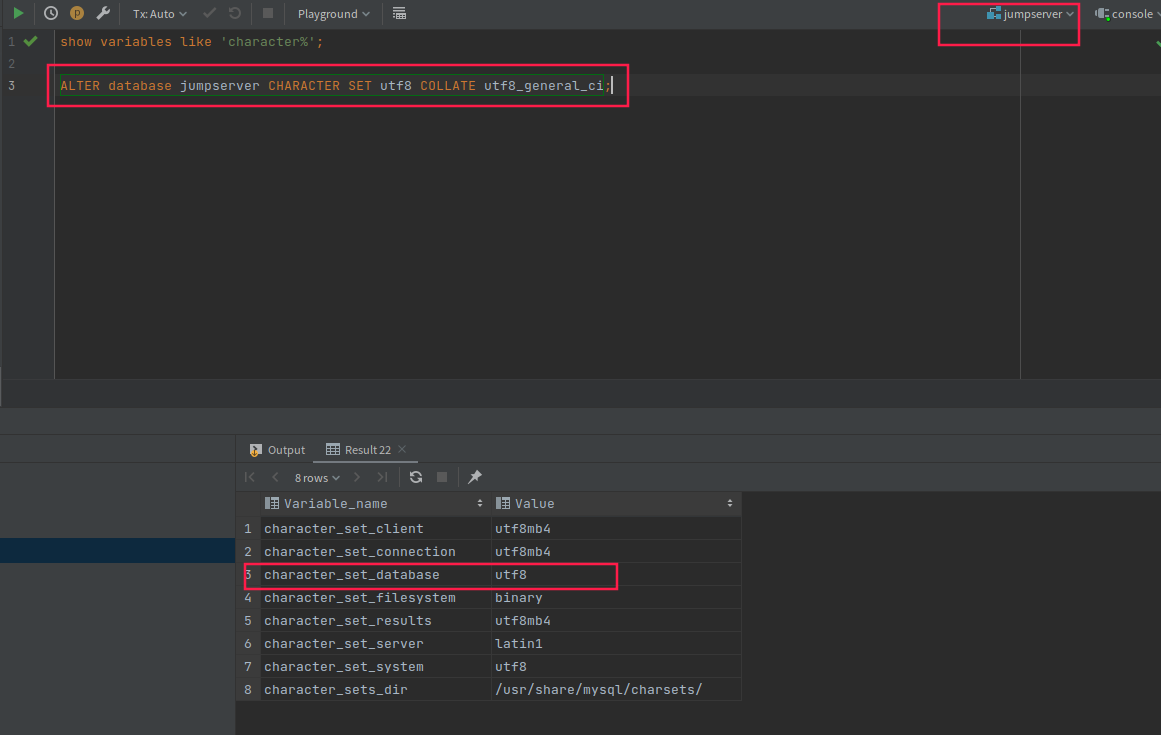Select the Result 22 tab
Screen dimensions: 1161x735
pyautogui.click(x=365, y=449)
